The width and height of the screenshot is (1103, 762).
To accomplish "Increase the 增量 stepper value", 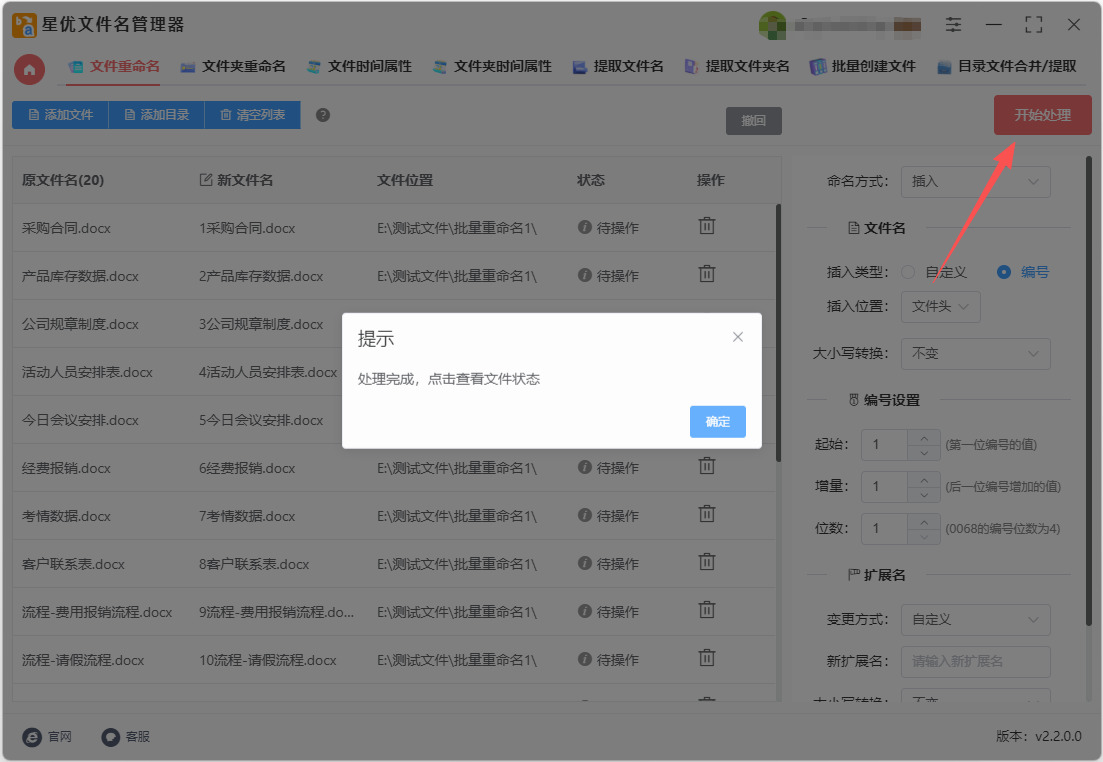I will click(924, 480).
